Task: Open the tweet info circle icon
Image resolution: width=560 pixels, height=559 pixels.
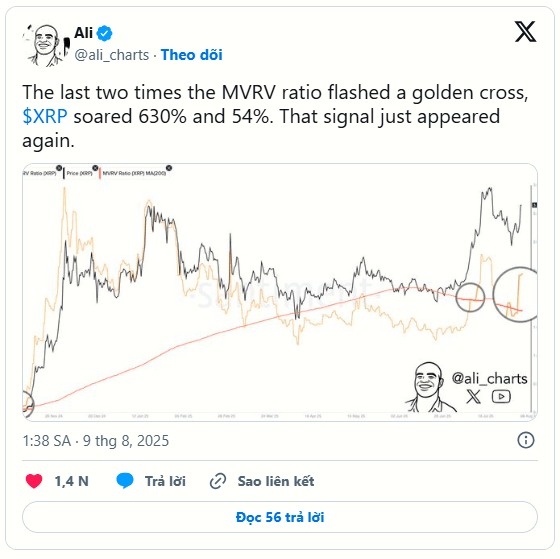Action: pos(526,440)
